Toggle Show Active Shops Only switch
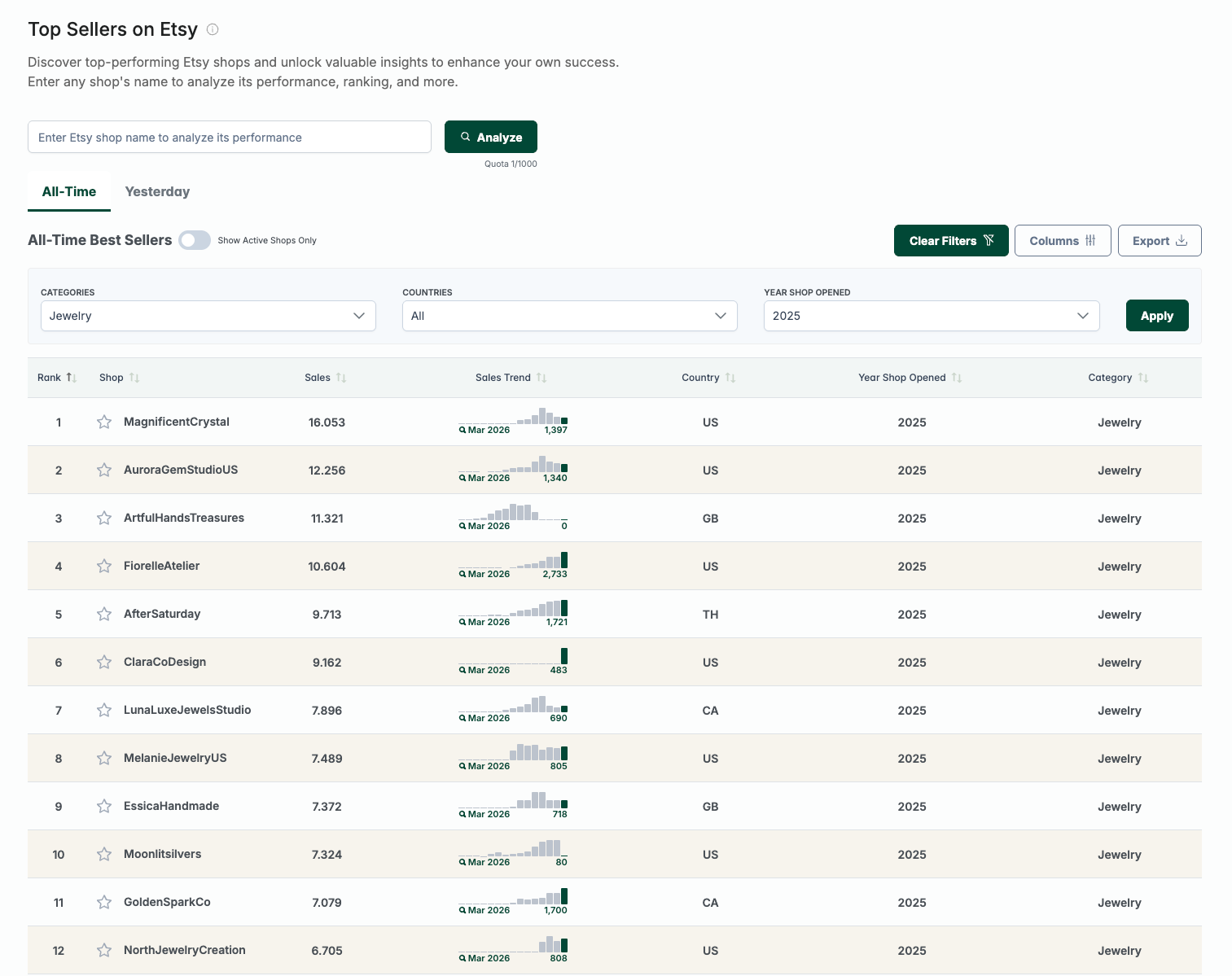Viewport: 1232px width, 976px height. tap(195, 240)
